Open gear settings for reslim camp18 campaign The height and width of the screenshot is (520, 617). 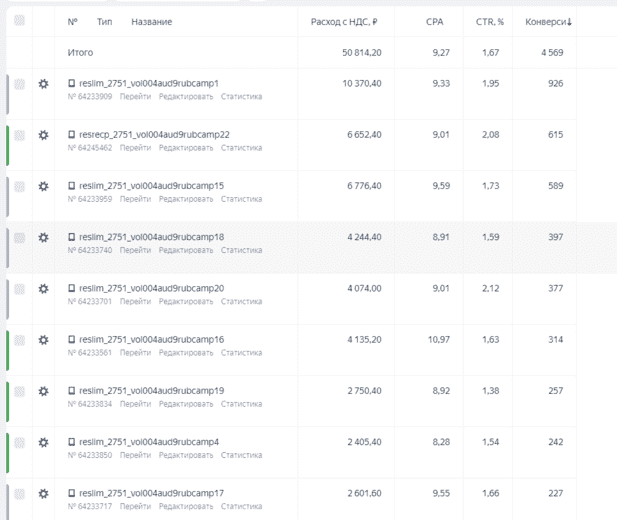[43, 237]
